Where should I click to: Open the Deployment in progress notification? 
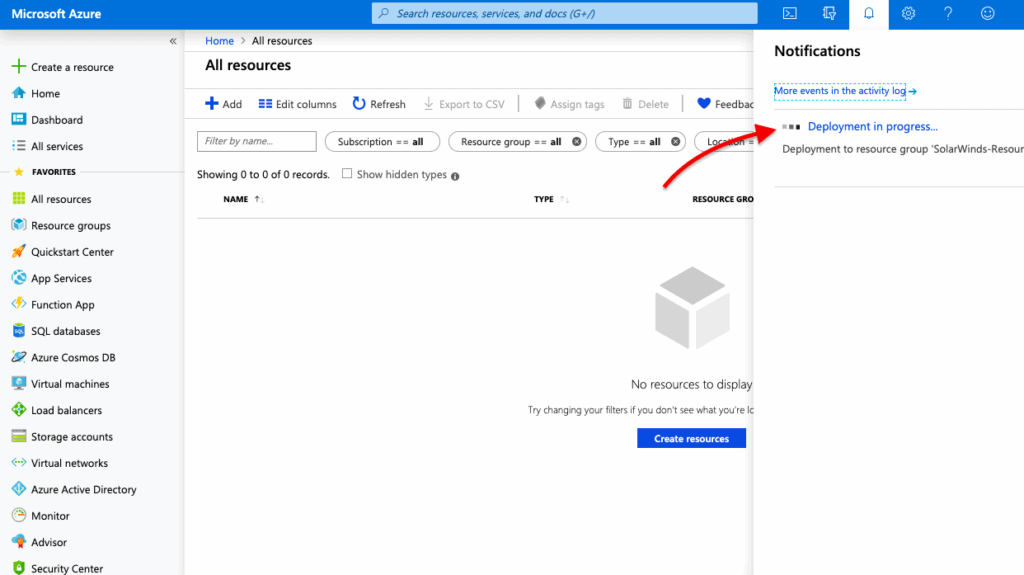pyautogui.click(x=872, y=127)
